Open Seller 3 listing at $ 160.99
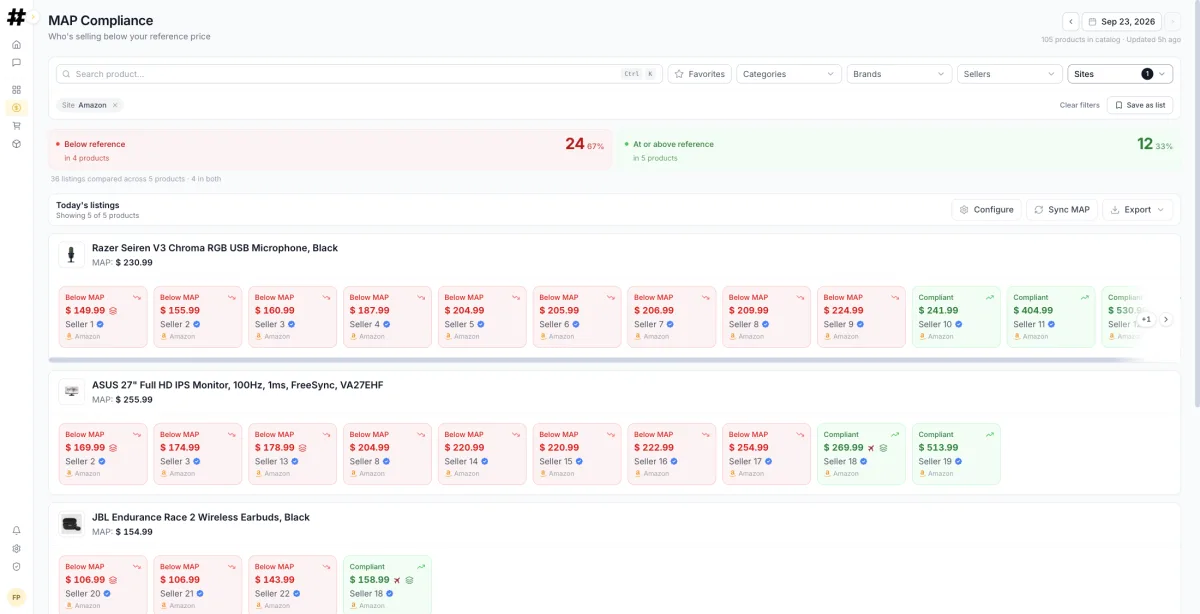Image resolution: width=1200 pixels, height=614 pixels. [x=293, y=317]
